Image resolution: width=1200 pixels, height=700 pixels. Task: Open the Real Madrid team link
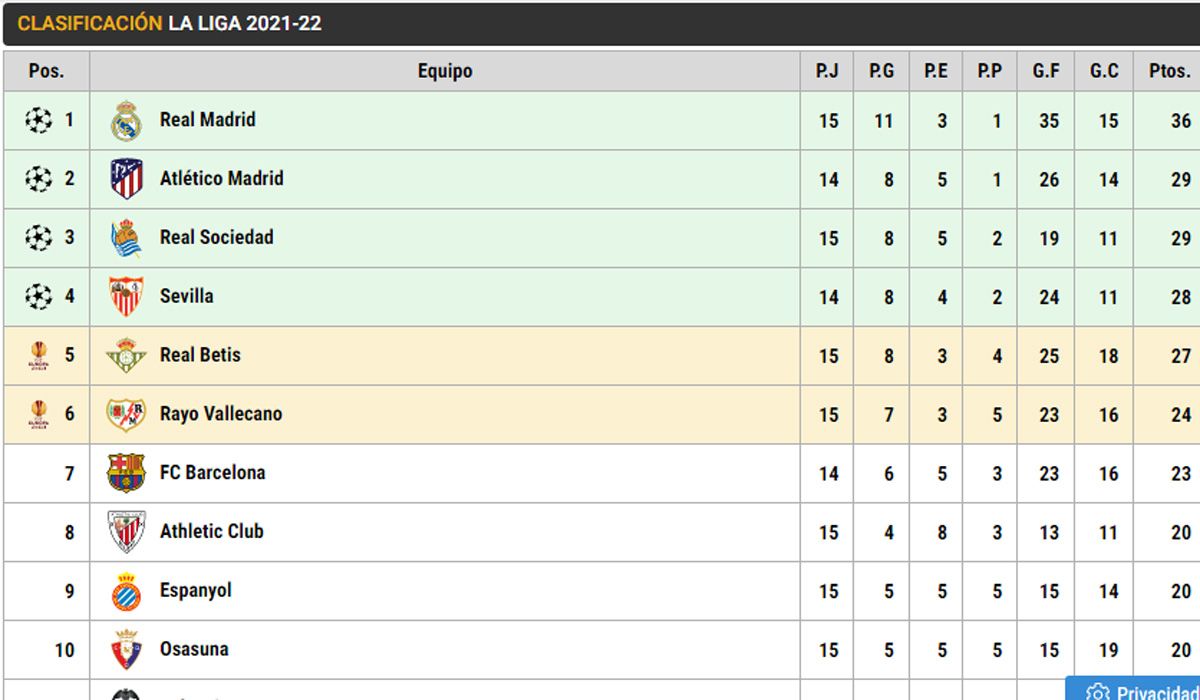click(207, 120)
